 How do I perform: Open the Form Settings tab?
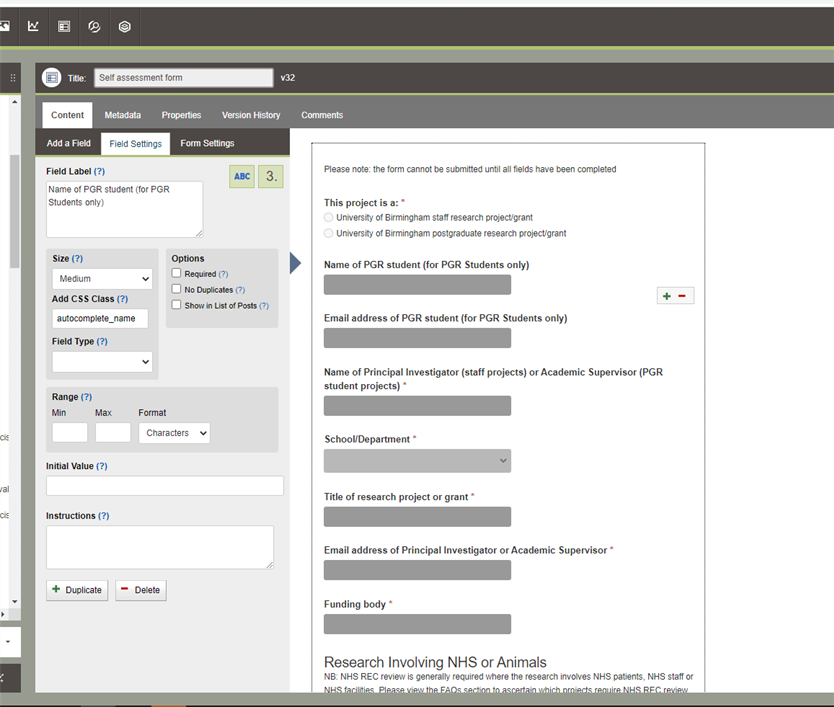pos(207,143)
